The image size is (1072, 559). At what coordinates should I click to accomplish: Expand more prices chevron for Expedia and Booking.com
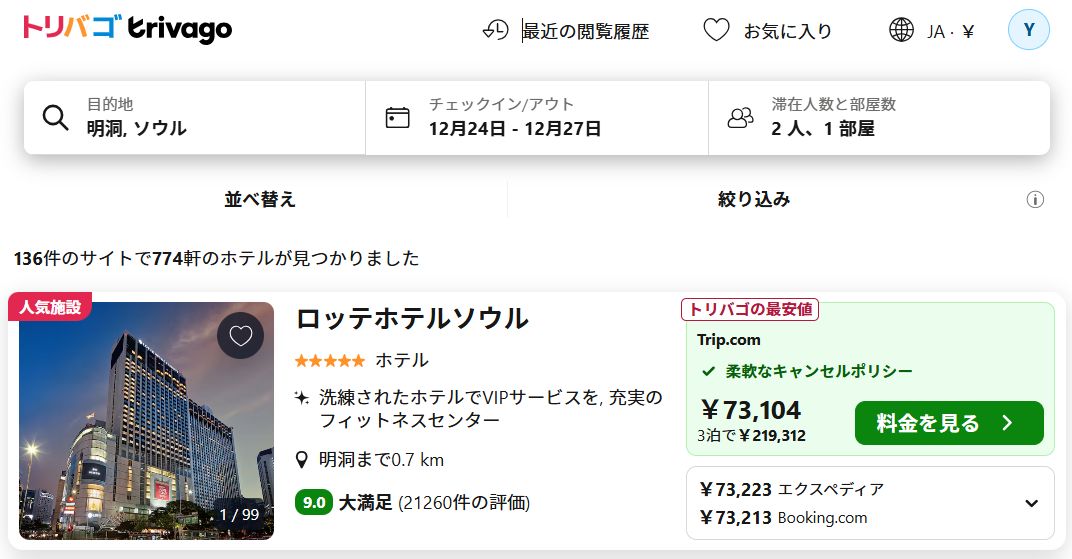(1032, 503)
